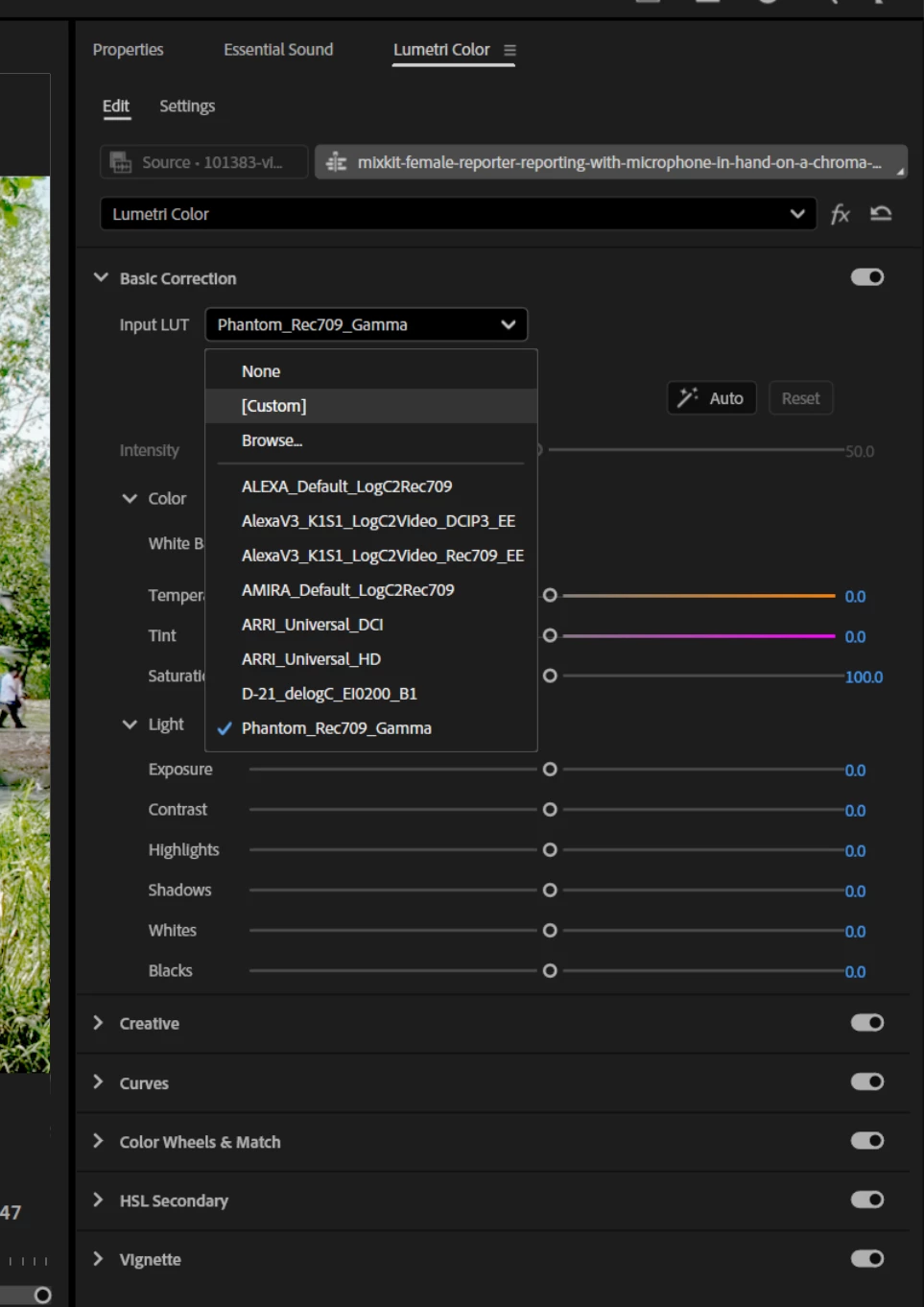
Task: Click the Whites slider handle
Action: click(x=550, y=931)
